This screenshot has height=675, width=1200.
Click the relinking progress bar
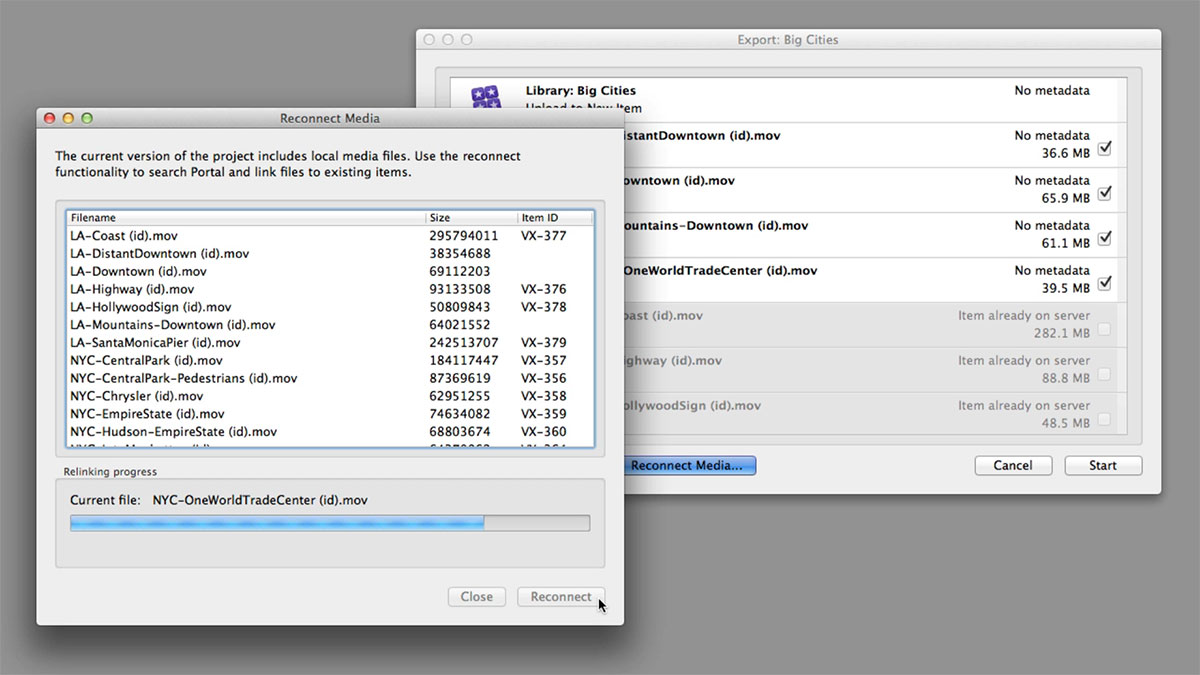click(330, 523)
